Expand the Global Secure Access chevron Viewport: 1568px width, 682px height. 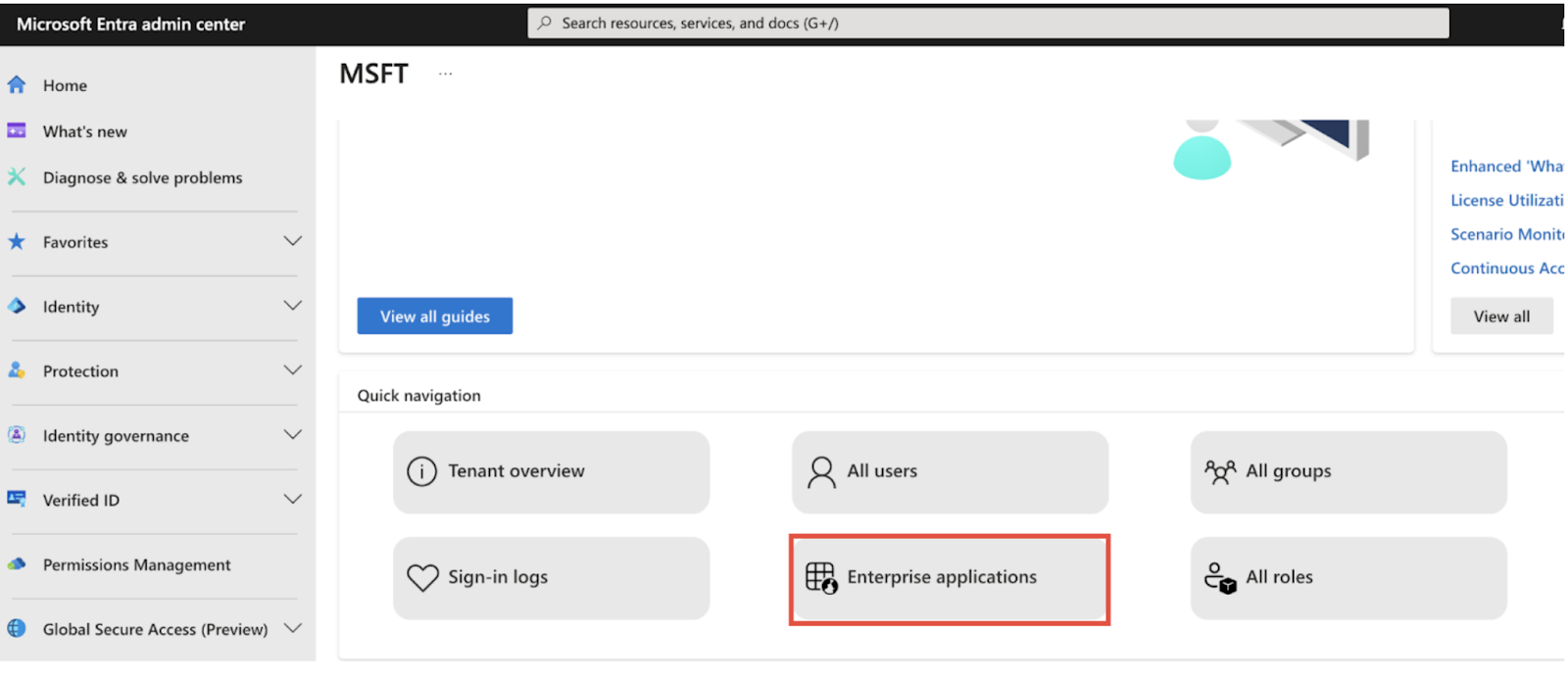[292, 628]
